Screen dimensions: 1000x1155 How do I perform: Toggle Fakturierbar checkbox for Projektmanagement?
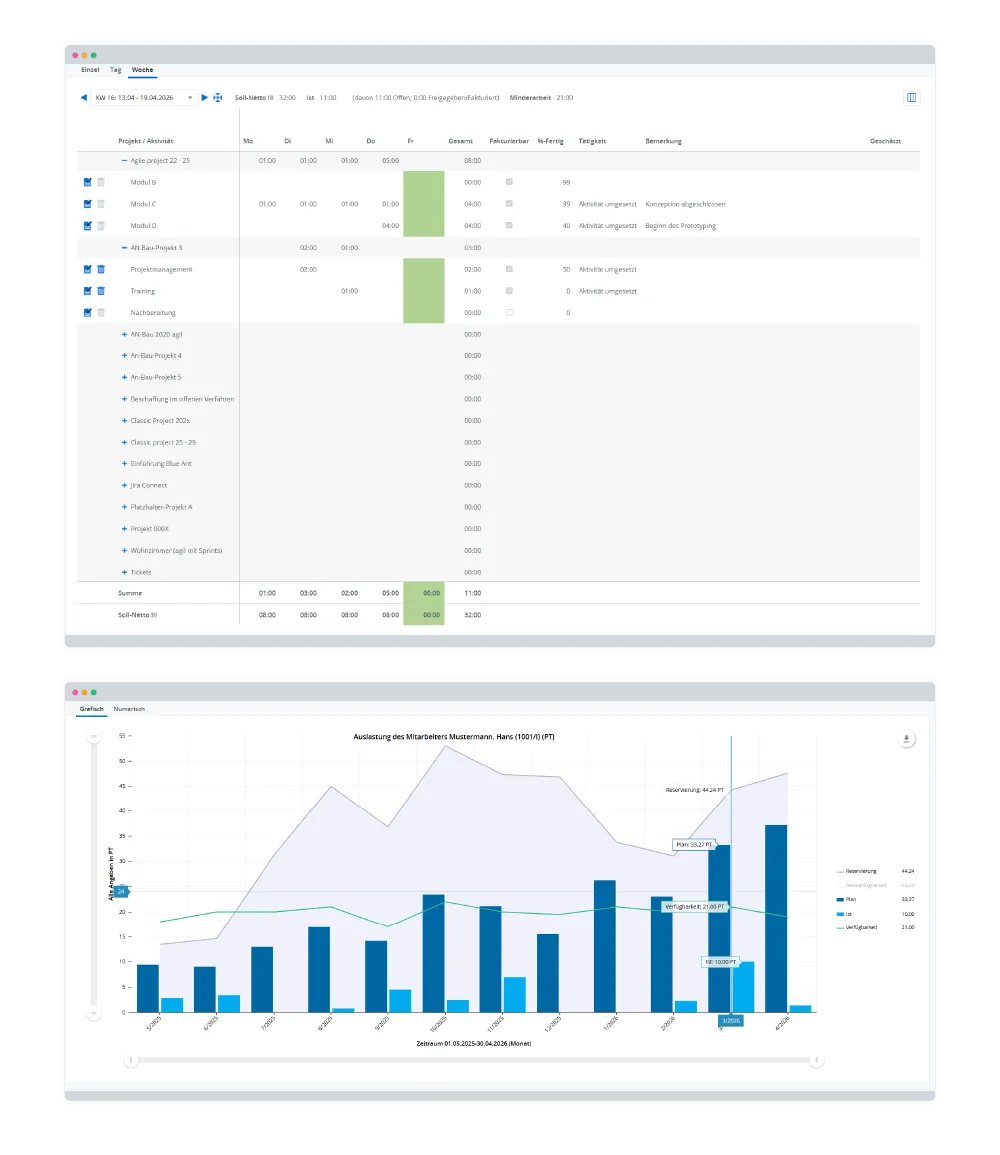[x=509, y=269]
